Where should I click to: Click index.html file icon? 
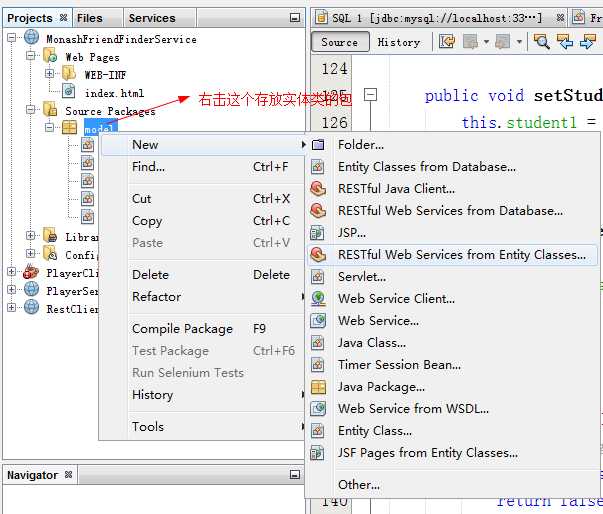click(x=69, y=92)
